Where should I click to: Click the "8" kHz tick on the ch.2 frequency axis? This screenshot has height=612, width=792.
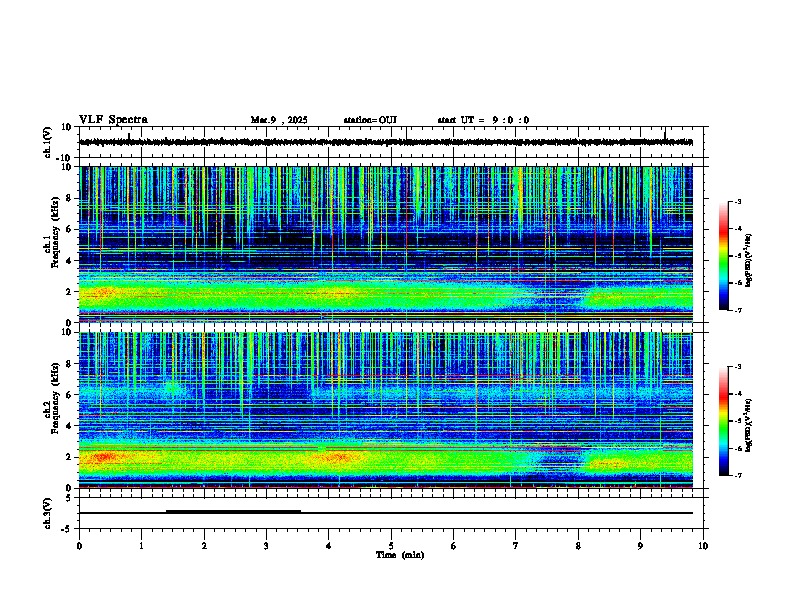pos(71,364)
